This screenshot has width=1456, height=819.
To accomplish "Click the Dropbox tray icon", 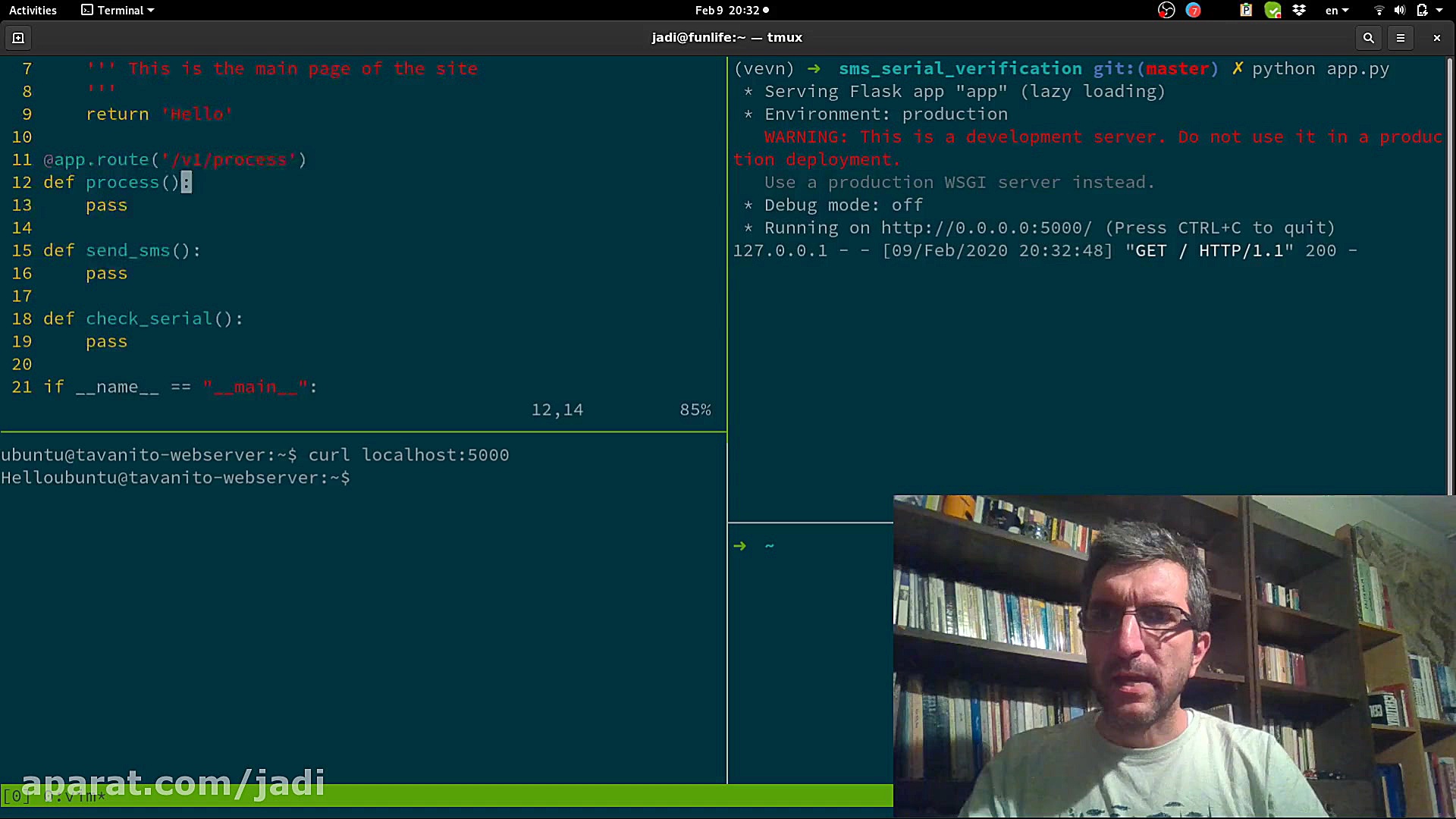I will (x=1299, y=11).
